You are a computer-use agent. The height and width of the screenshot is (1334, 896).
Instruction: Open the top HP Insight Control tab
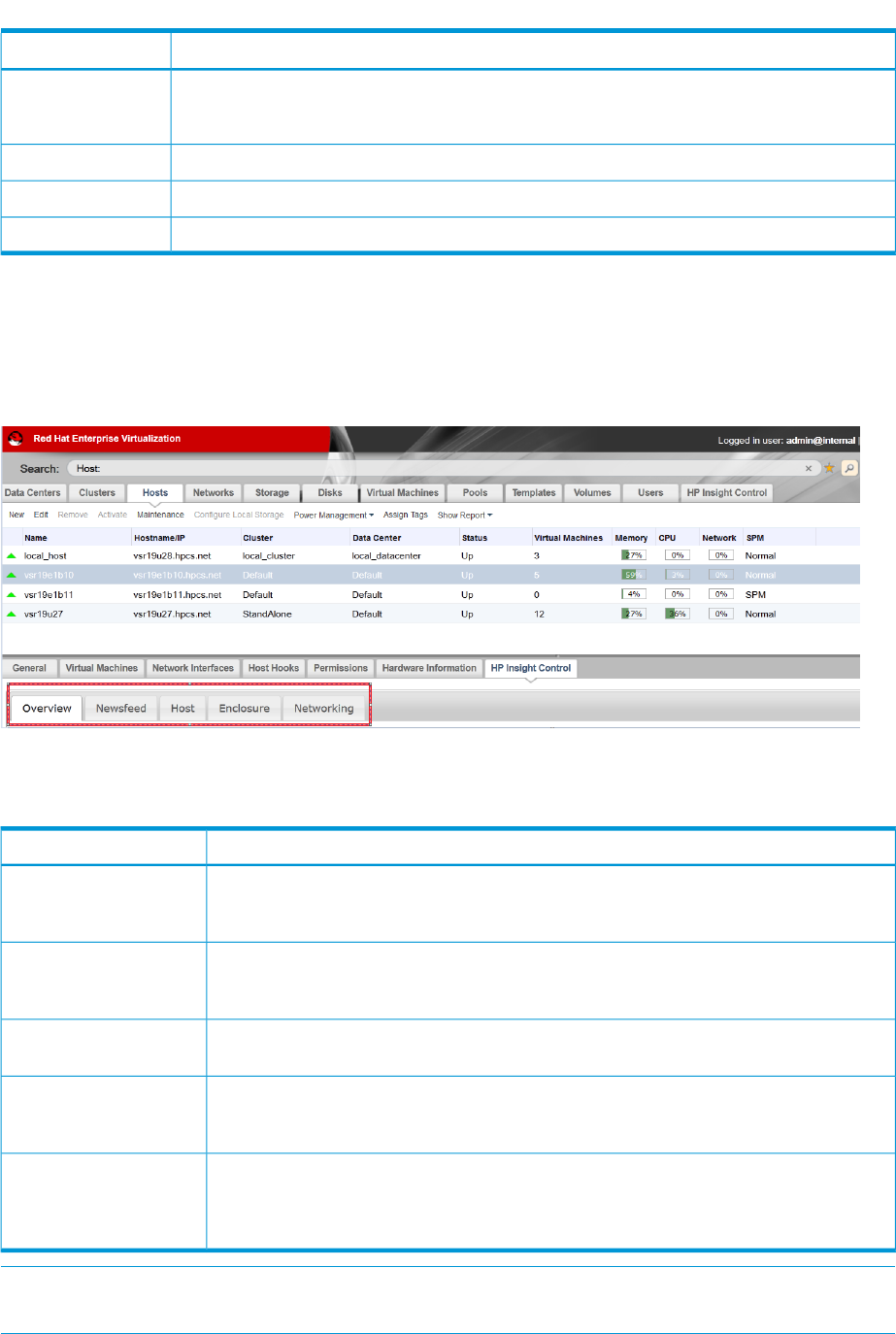click(727, 493)
